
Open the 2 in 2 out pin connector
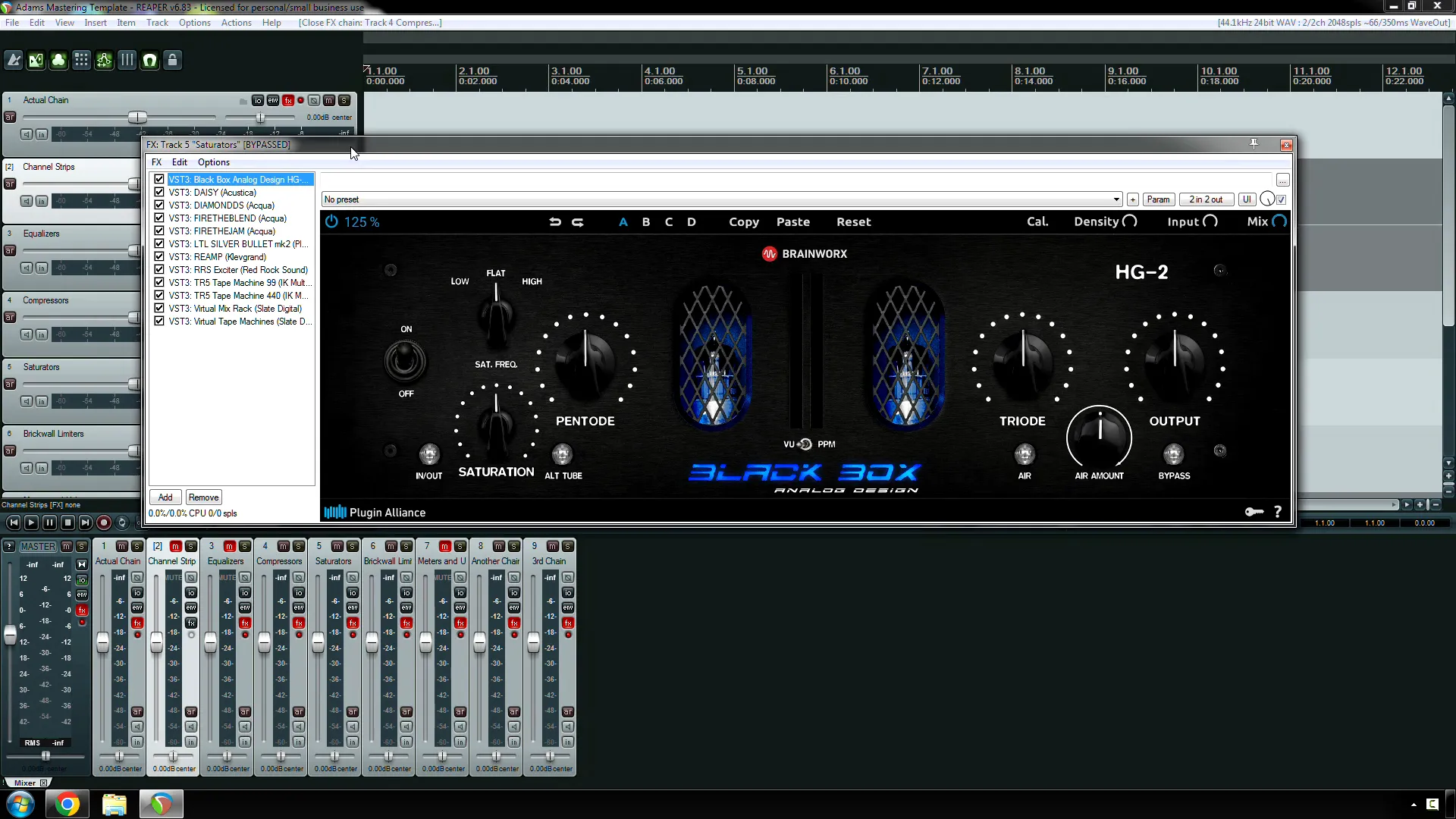point(1206,199)
